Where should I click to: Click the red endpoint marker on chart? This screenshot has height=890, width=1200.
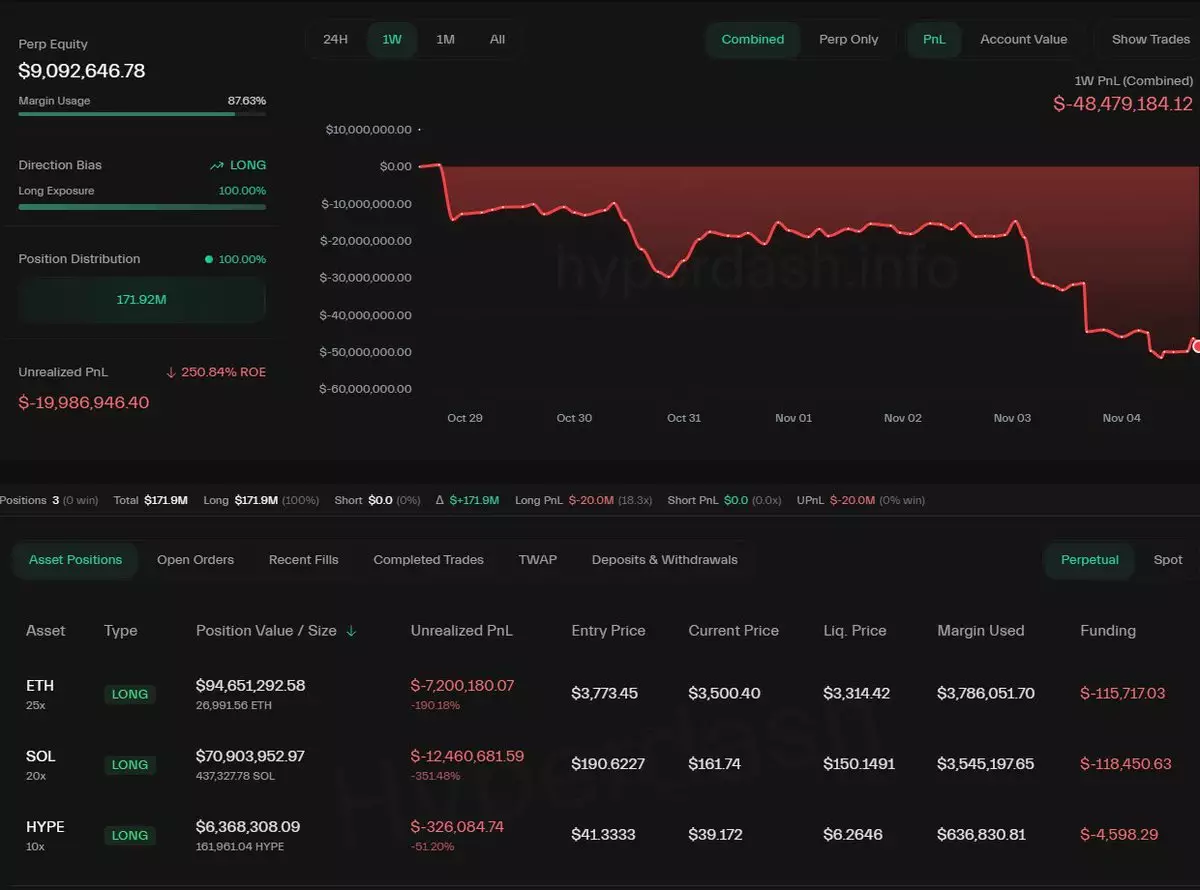click(1196, 346)
